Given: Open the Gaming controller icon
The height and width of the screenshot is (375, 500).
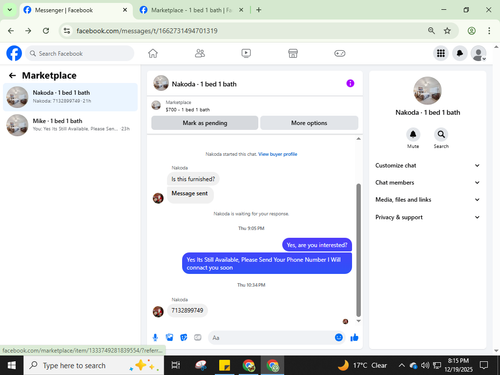Looking at the screenshot, I should 340,53.
